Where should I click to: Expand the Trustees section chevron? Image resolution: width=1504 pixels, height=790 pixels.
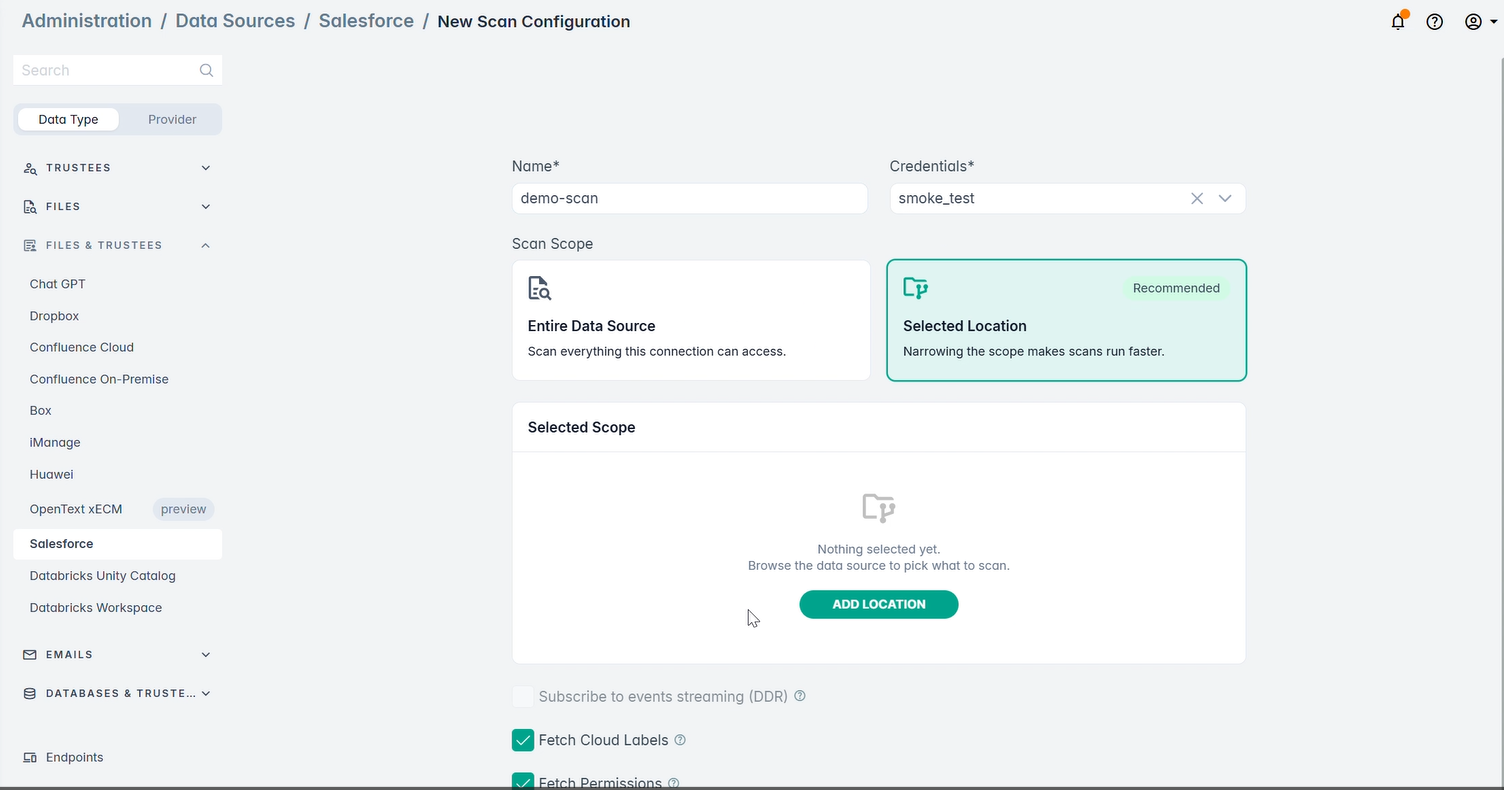coord(206,168)
